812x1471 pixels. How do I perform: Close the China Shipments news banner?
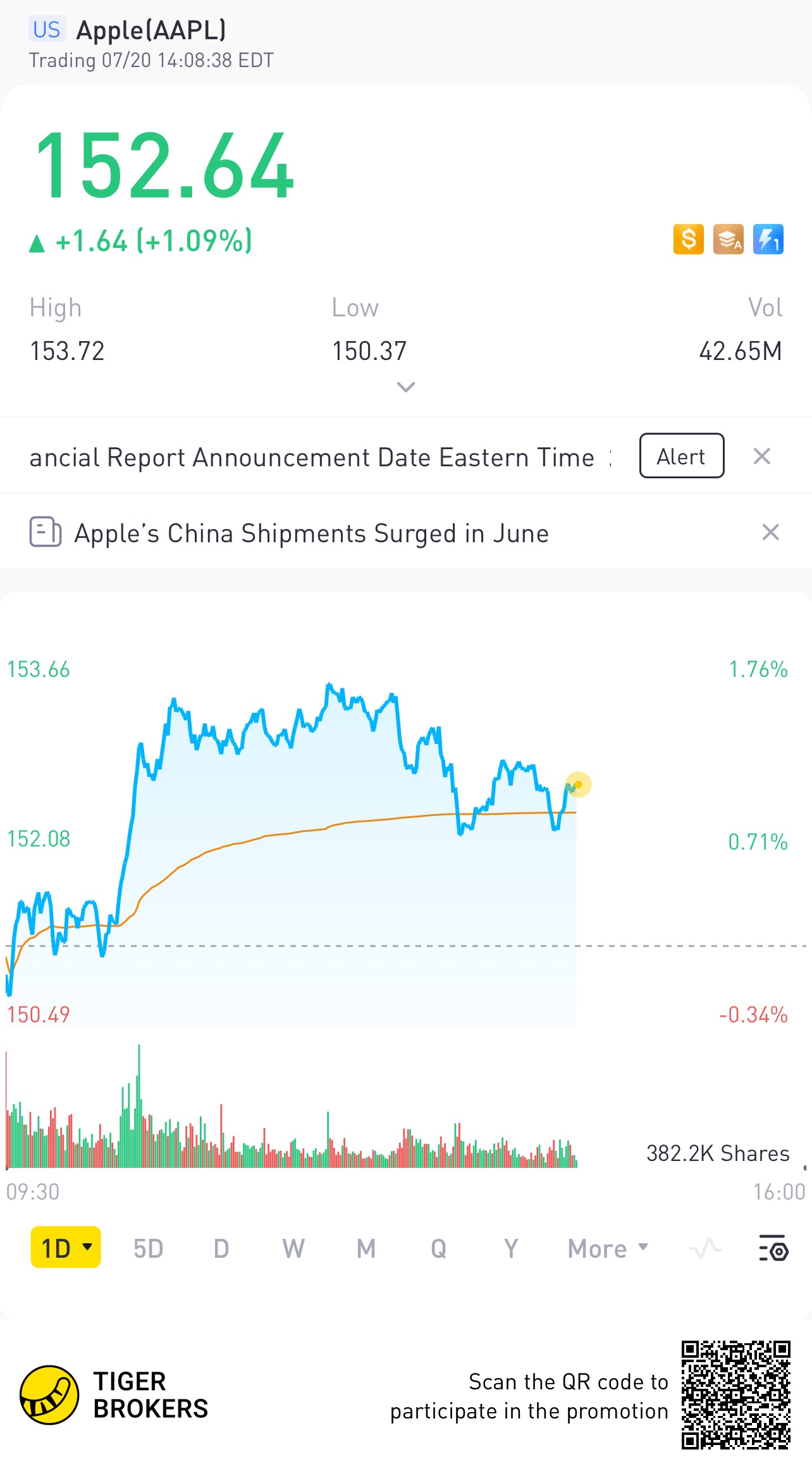coord(770,532)
